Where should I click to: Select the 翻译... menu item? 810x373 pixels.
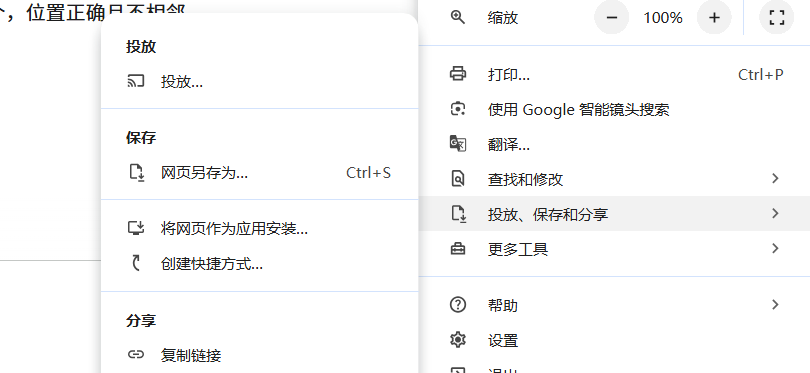click(614, 144)
